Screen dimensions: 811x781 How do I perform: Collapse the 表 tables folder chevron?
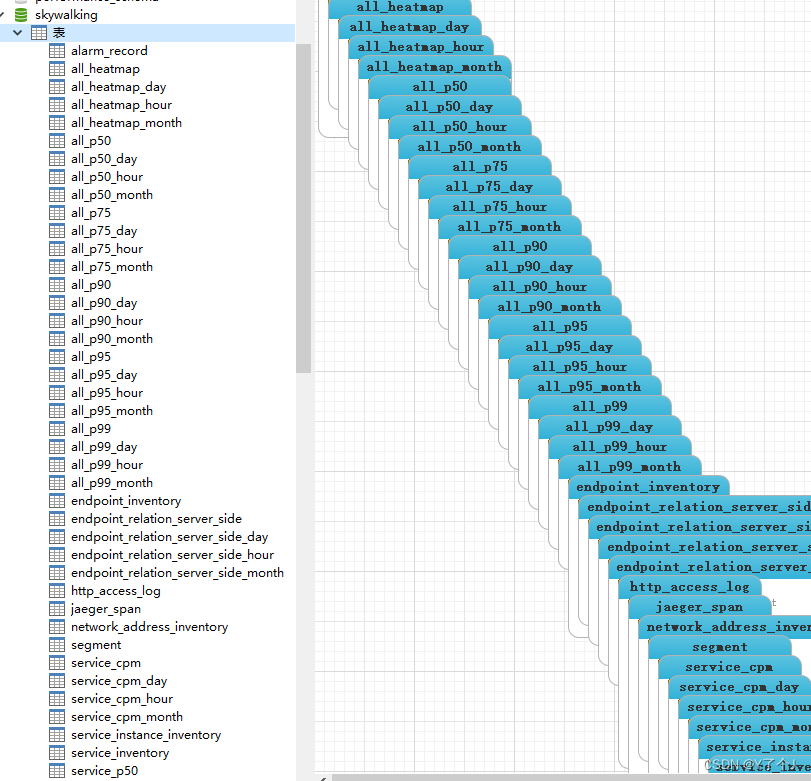[18, 33]
